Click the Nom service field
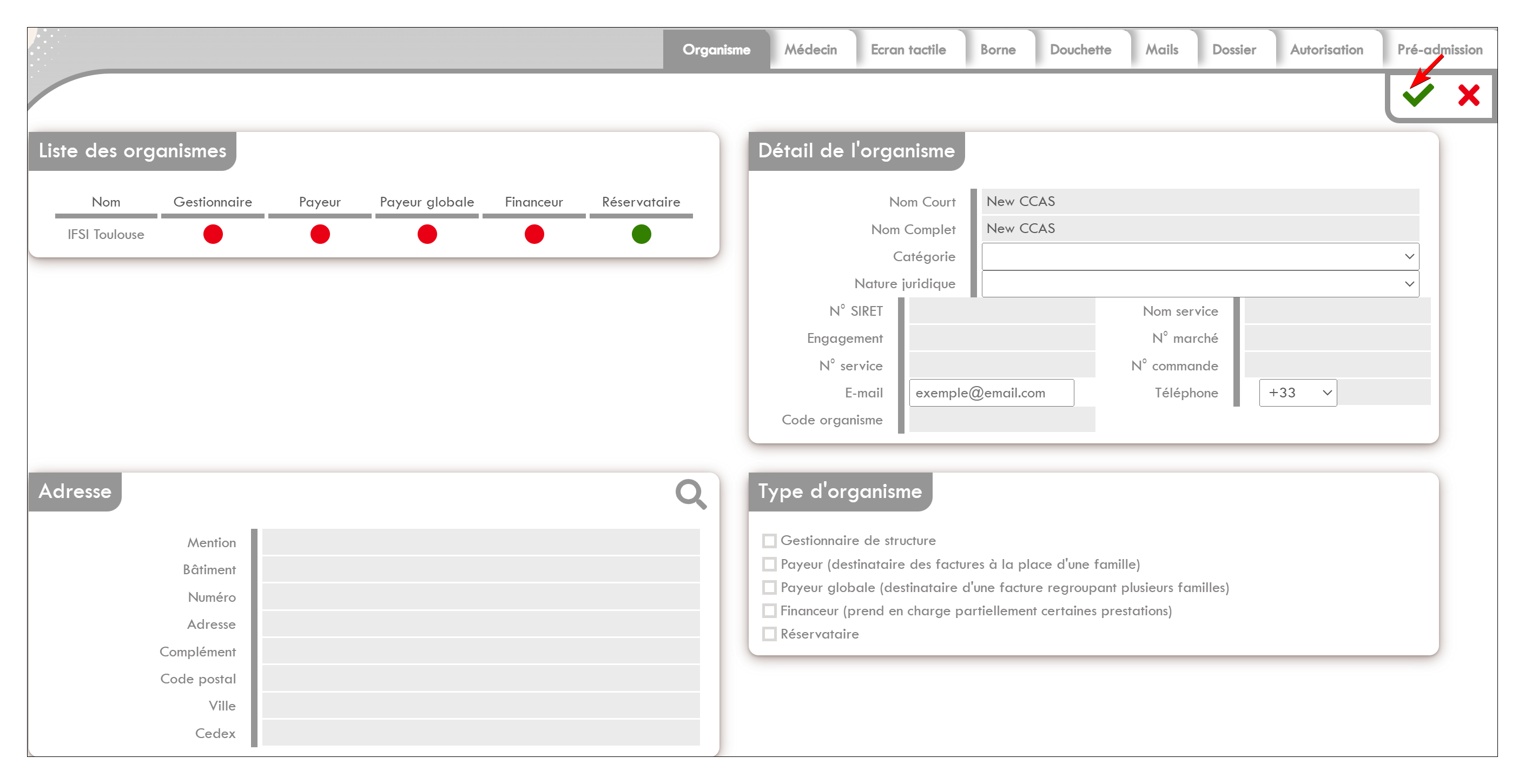 coord(1337,311)
